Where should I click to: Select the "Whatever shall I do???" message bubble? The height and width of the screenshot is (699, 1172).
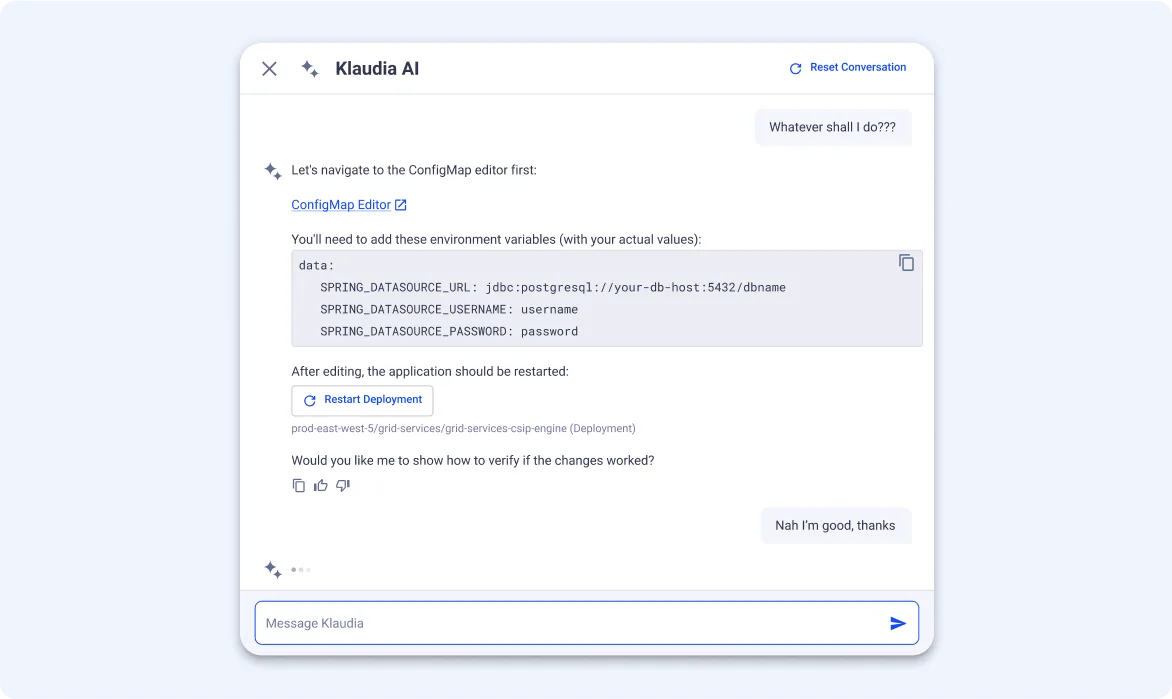[x=832, y=128]
